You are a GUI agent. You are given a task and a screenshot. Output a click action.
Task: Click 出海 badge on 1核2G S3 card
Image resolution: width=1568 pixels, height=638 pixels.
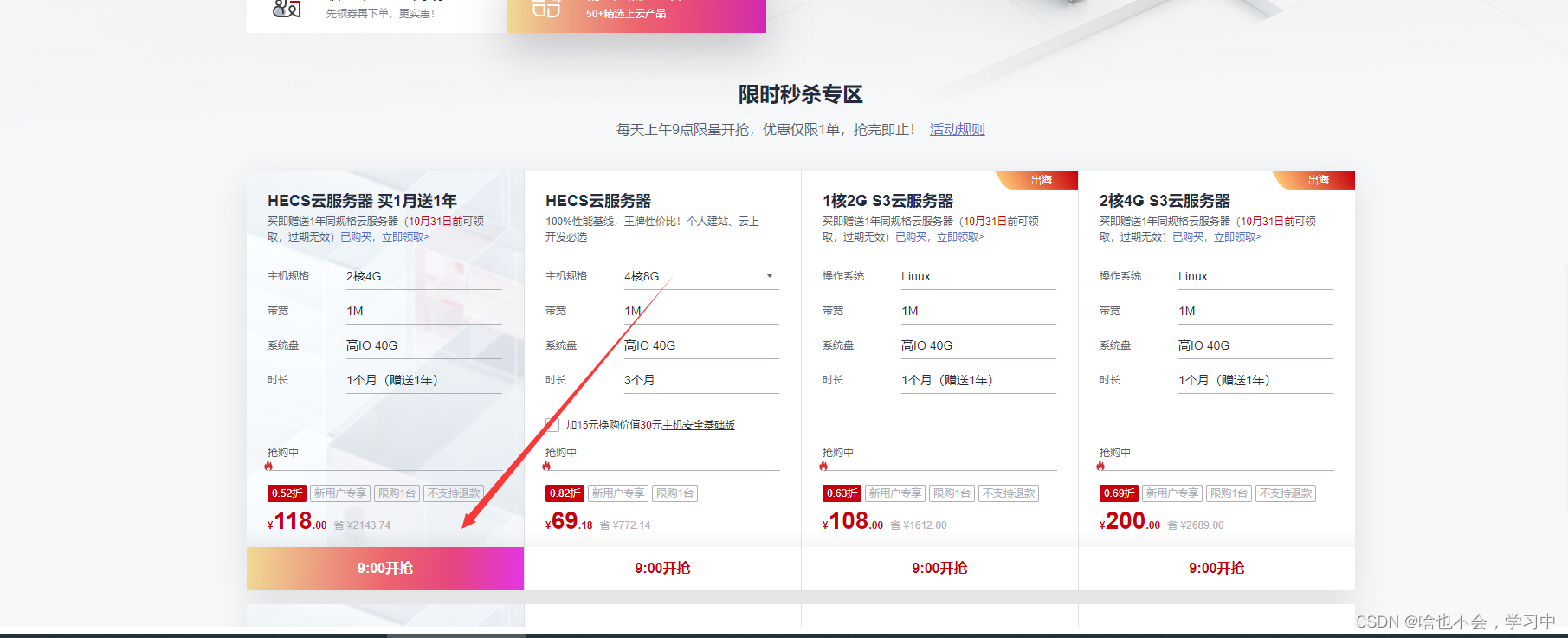point(1039,180)
